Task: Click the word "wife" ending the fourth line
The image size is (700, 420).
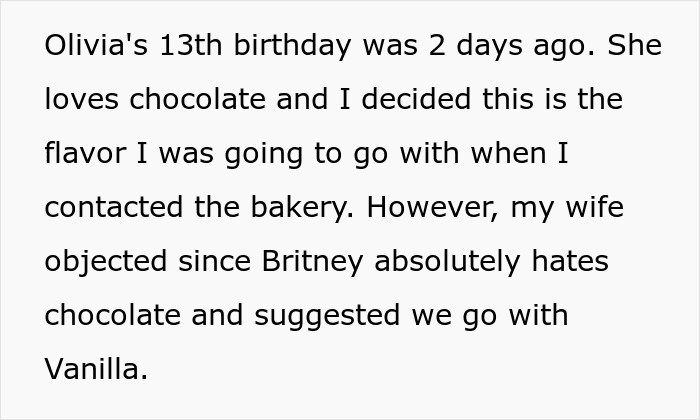Action: tap(595, 207)
